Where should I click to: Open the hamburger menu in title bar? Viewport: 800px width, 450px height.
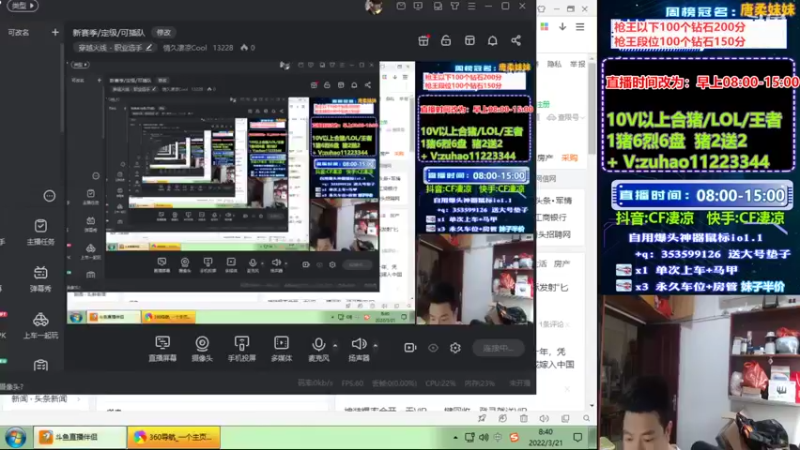[471, 6]
